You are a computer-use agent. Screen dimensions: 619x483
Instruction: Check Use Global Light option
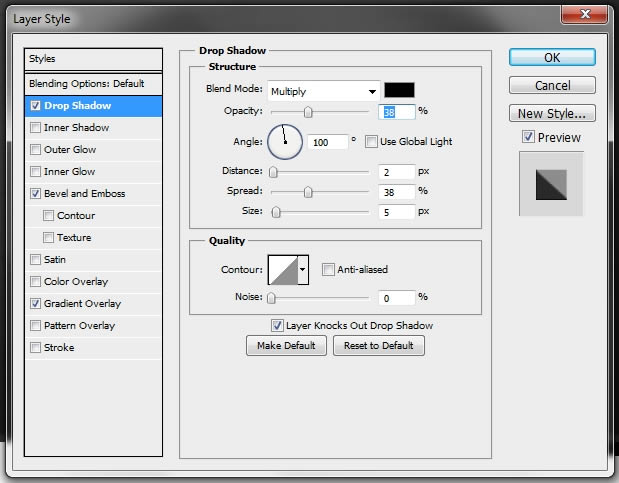tap(371, 141)
